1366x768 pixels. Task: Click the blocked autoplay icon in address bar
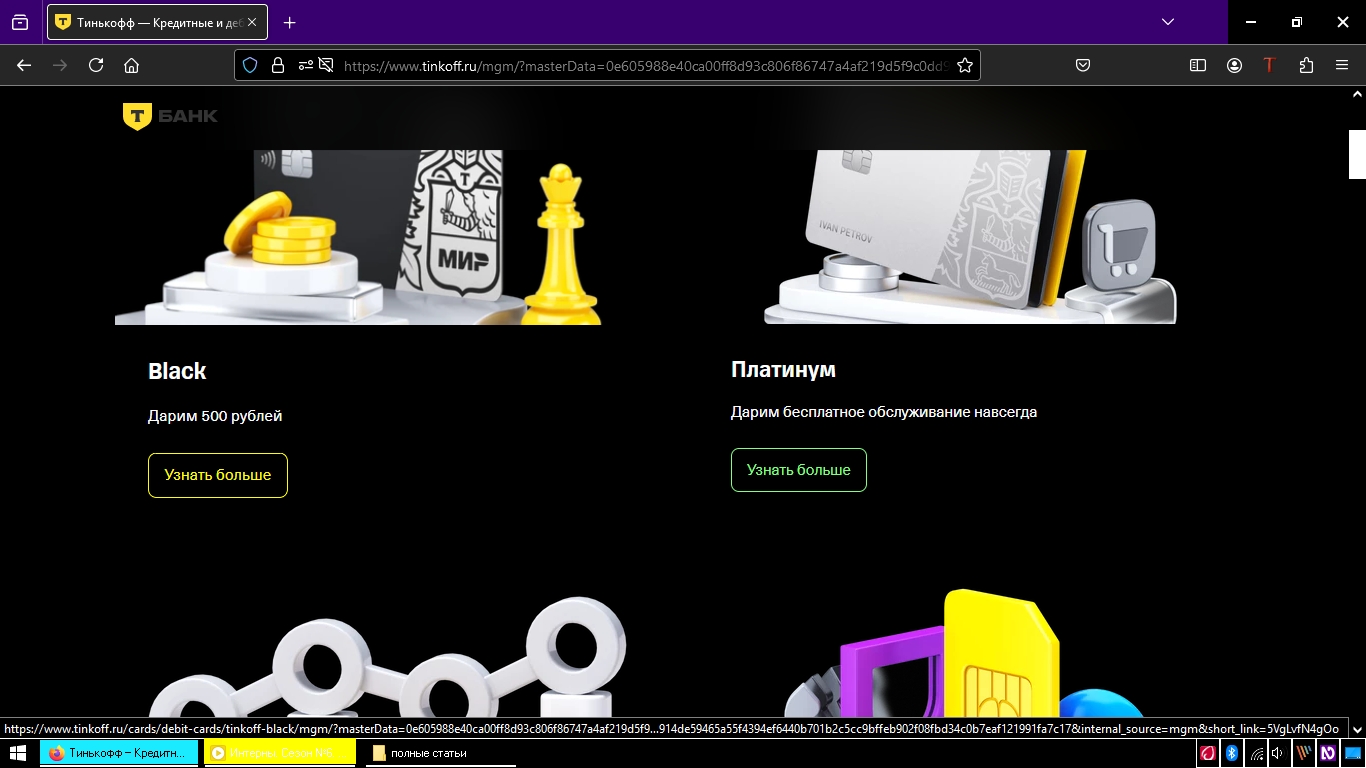tap(326, 65)
